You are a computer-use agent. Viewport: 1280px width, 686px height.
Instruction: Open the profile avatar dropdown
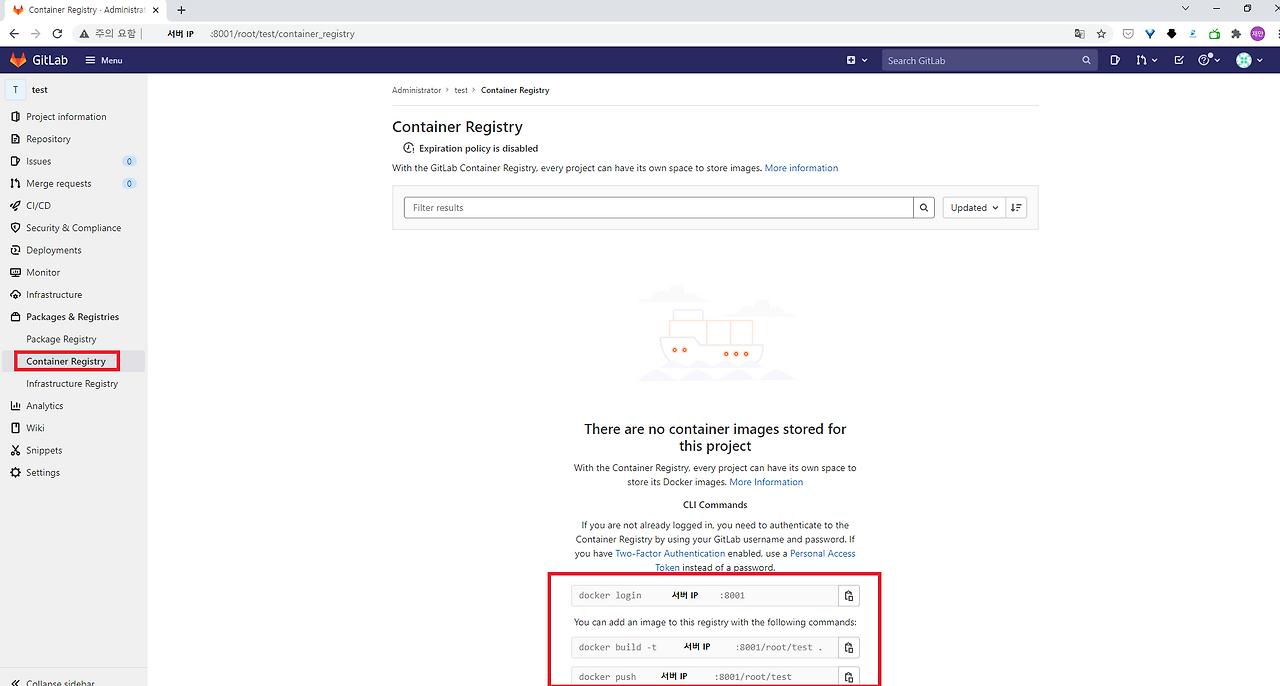(x=1244, y=60)
